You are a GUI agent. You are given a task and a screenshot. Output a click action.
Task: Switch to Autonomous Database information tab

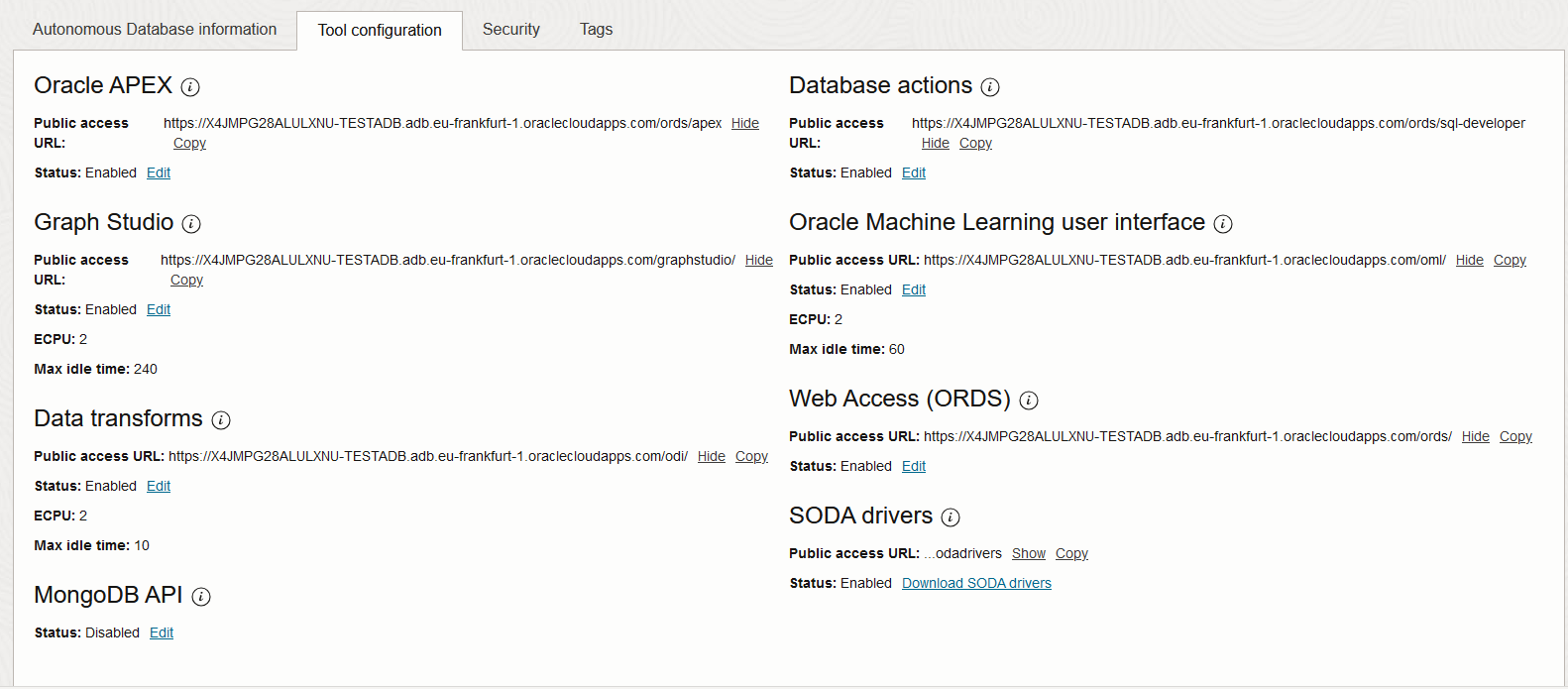(x=155, y=30)
